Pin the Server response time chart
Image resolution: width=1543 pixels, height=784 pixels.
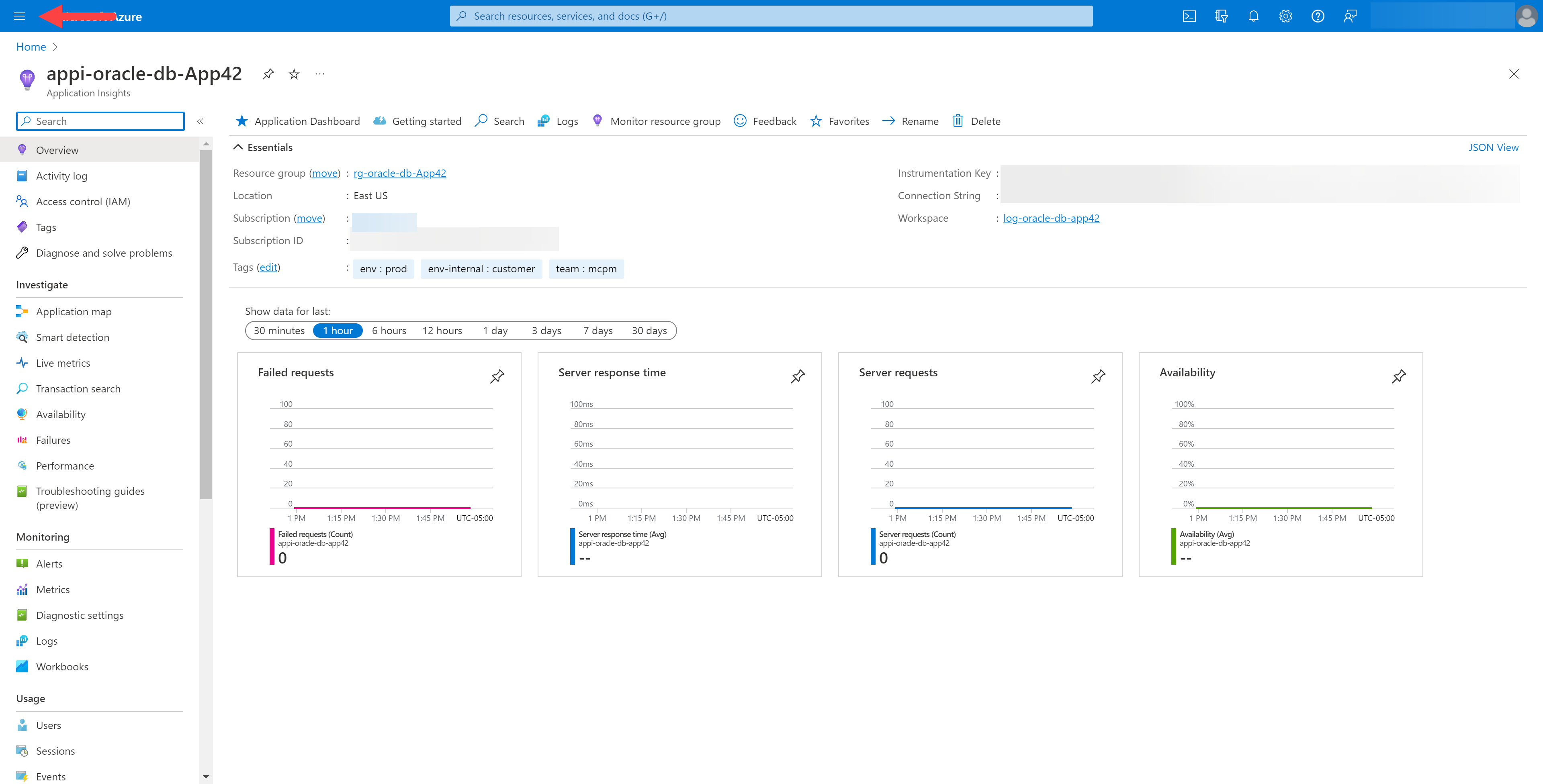click(798, 376)
